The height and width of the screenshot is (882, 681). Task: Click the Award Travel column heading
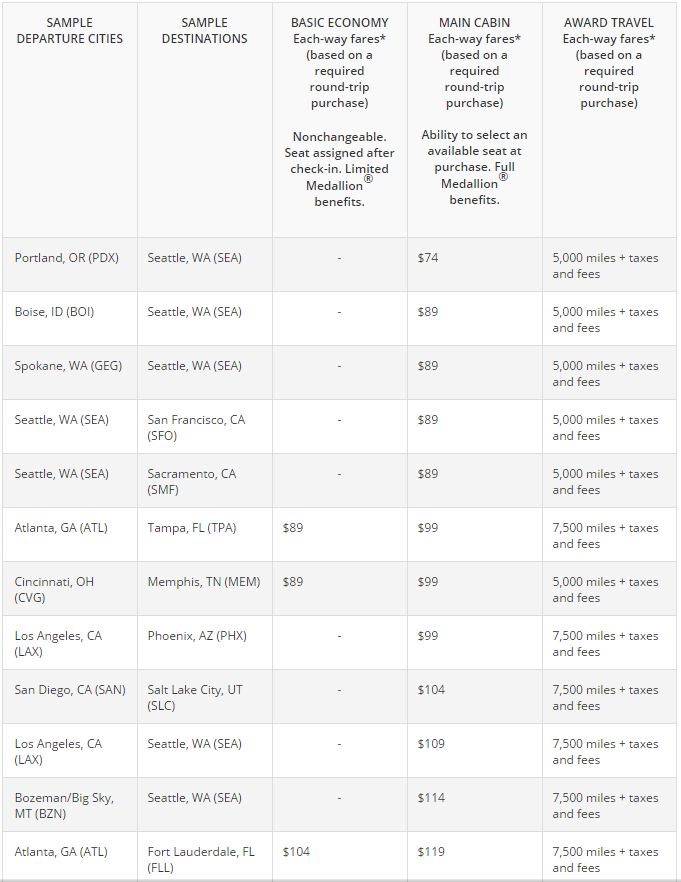pos(608,21)
